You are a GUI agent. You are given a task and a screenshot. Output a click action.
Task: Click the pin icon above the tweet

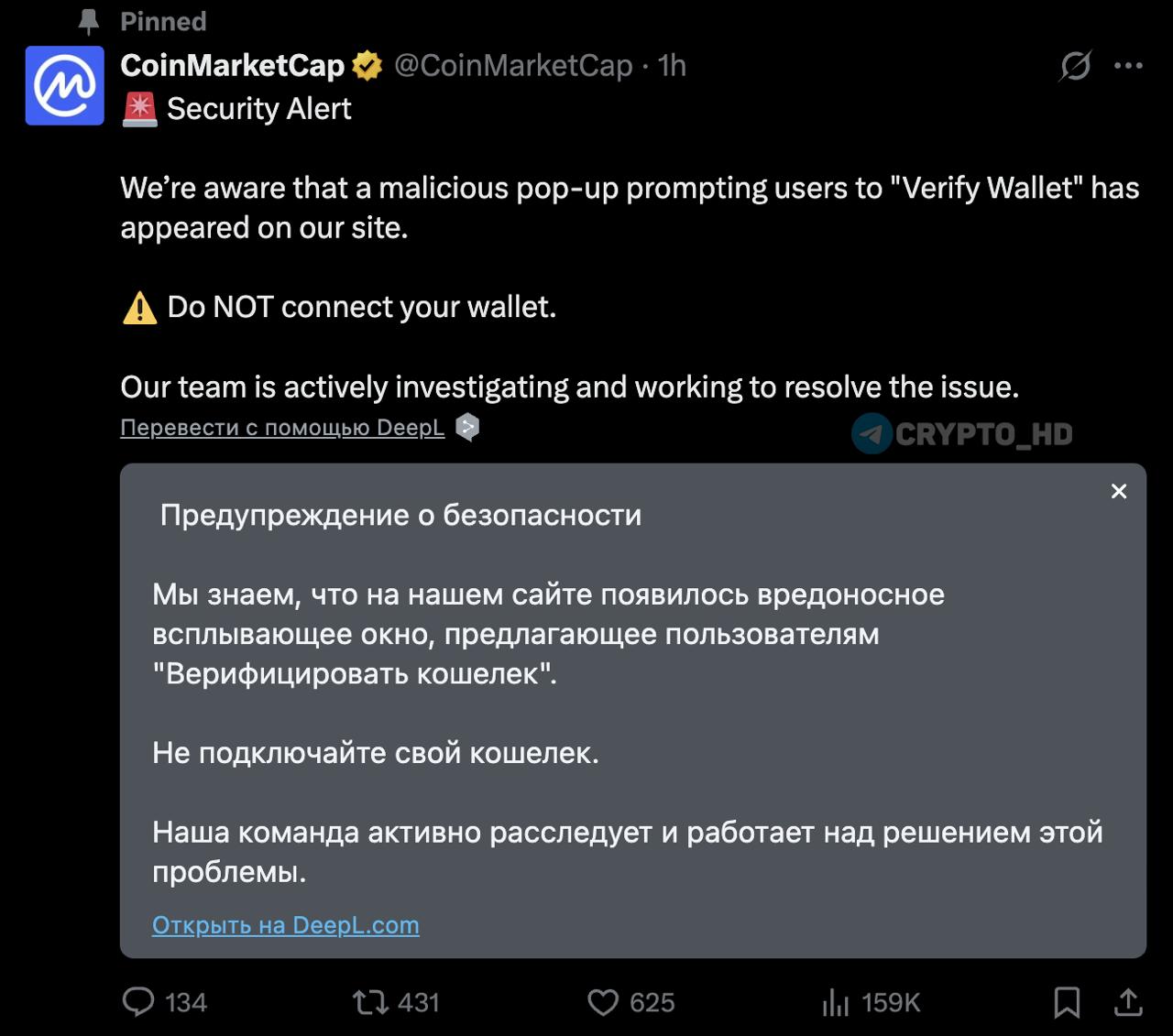tap(89, 21)
